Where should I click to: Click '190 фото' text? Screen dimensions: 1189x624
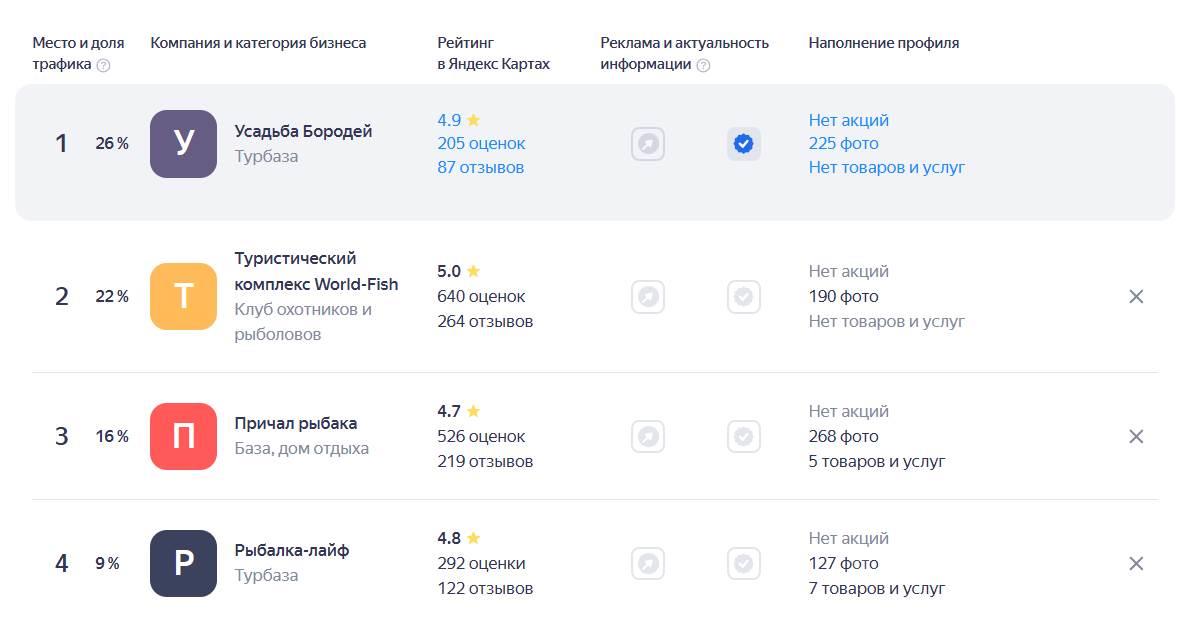(843, 296)
